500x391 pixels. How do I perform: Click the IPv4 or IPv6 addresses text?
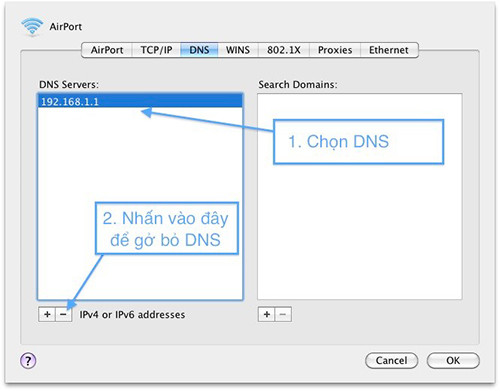[x=132, y=315]
